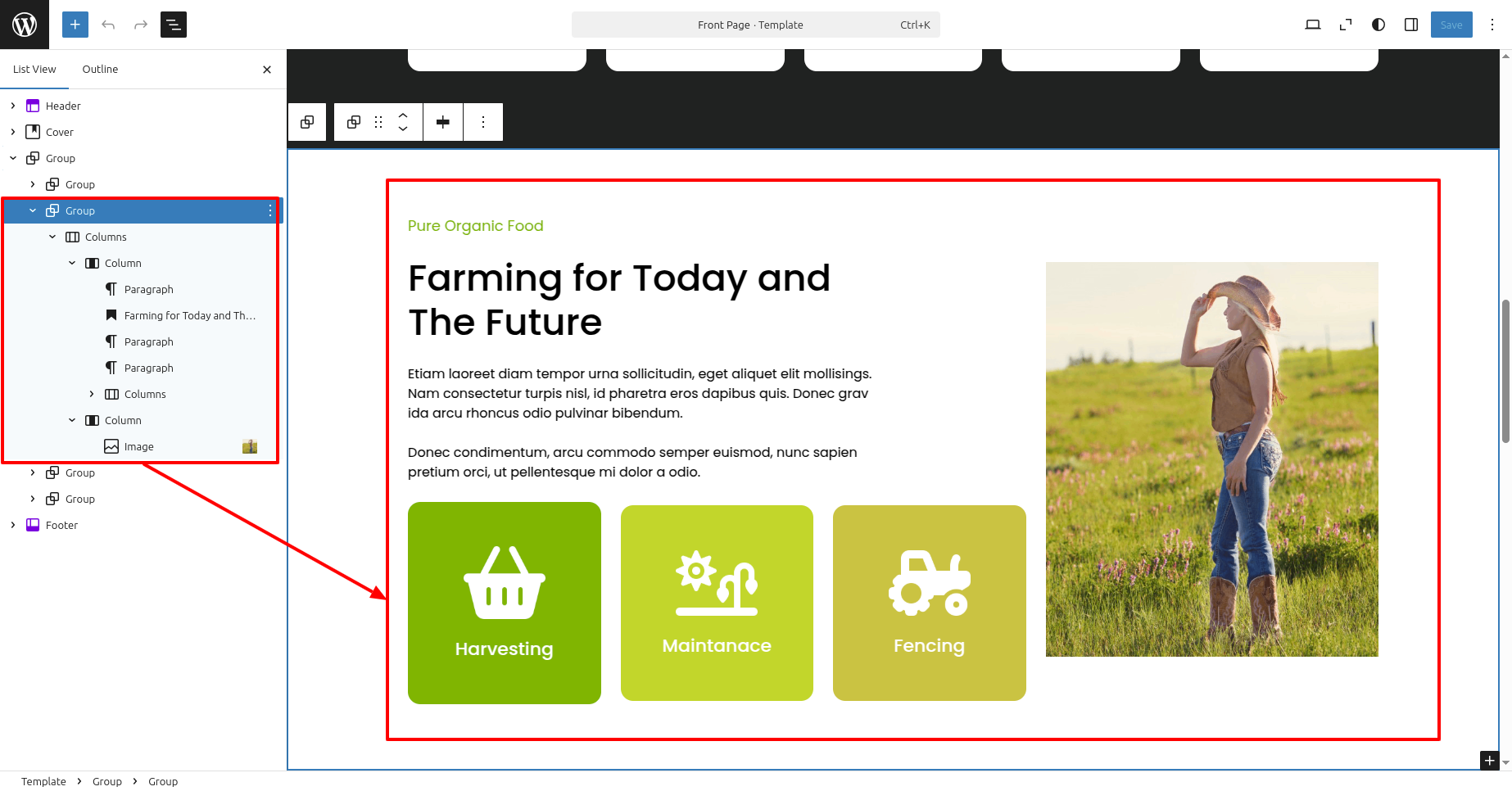Open the WordPress logo site menu
1512x791 pixels.
pos(25,25)
